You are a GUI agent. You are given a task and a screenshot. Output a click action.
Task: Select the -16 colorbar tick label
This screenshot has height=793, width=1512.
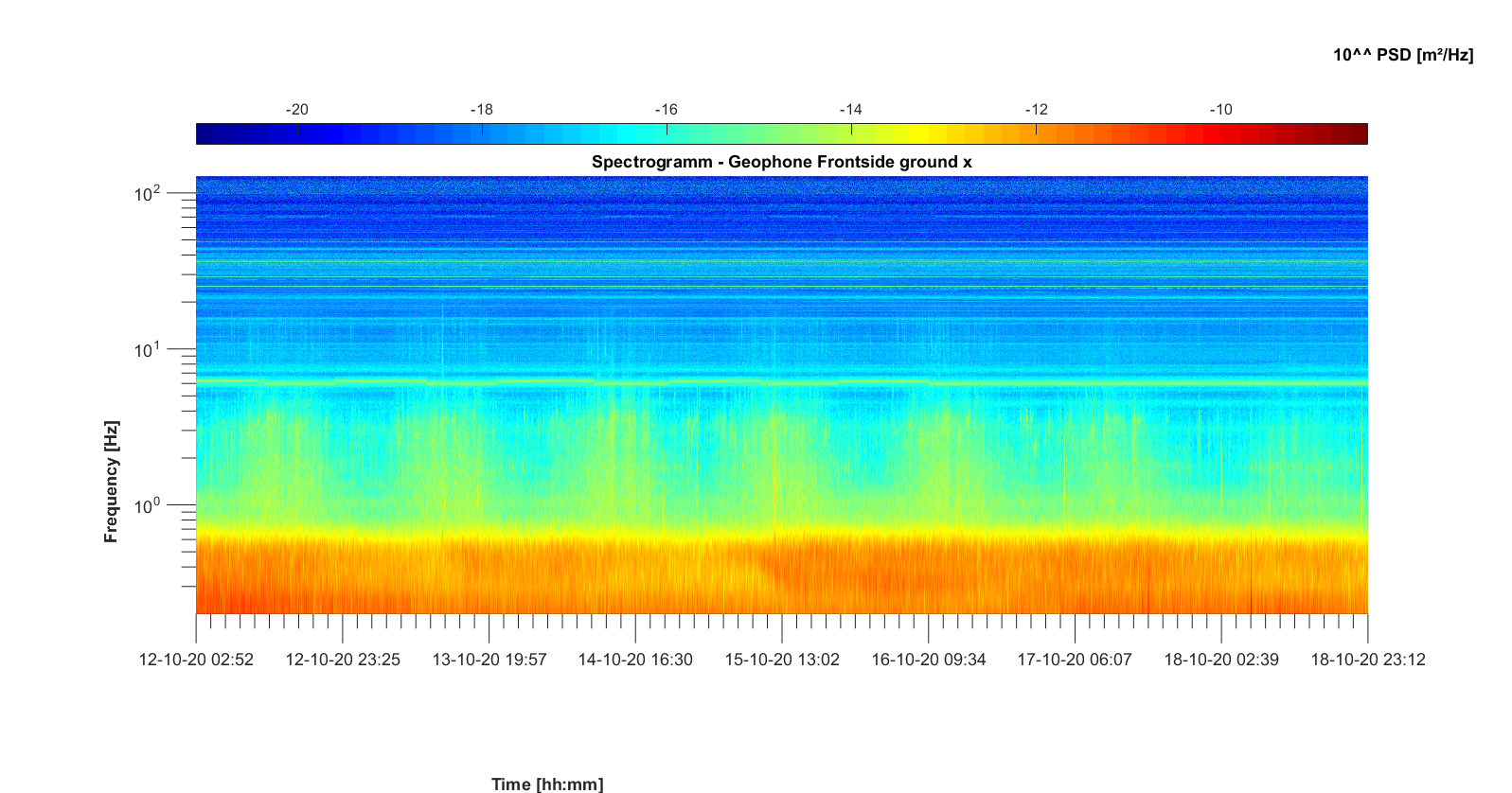pos(667,110)
